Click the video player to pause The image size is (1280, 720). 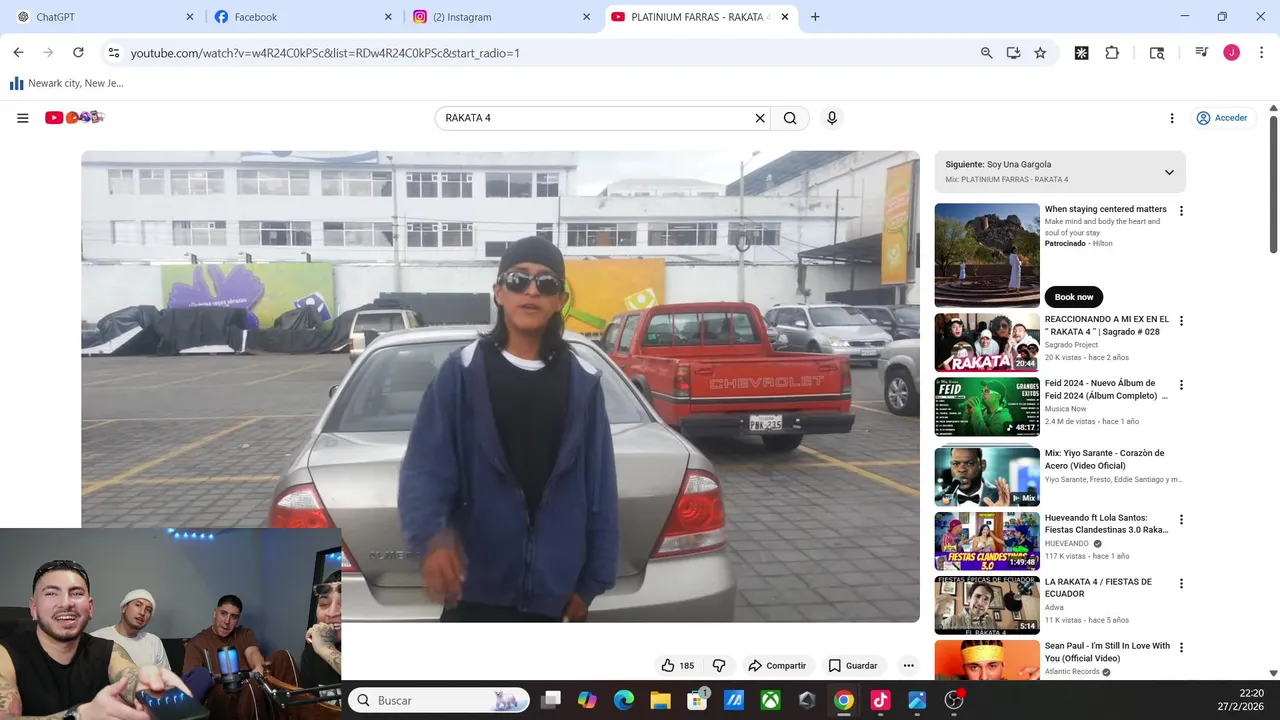[x=500, y=386]
